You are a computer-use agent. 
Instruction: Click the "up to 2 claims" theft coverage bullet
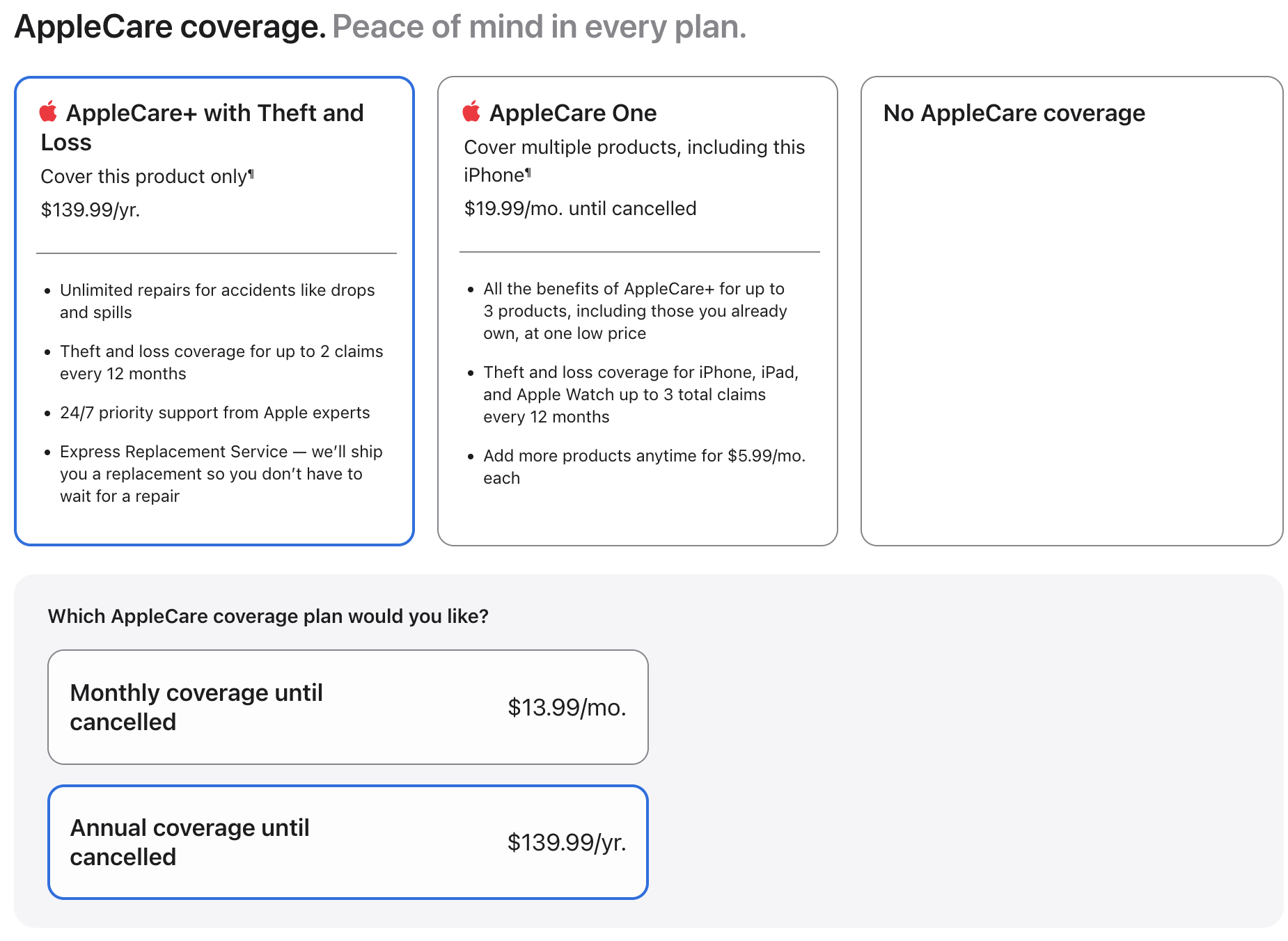click(x=221, y=363)
